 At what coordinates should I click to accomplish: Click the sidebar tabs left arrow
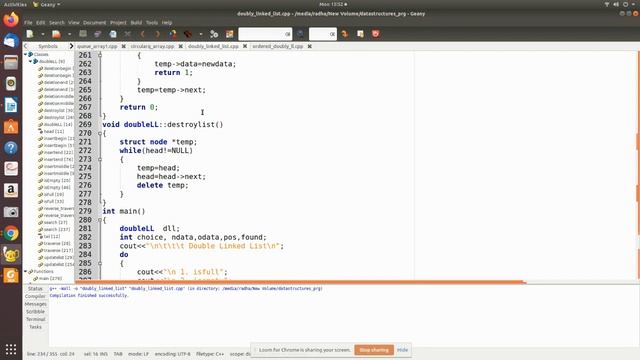26,47
